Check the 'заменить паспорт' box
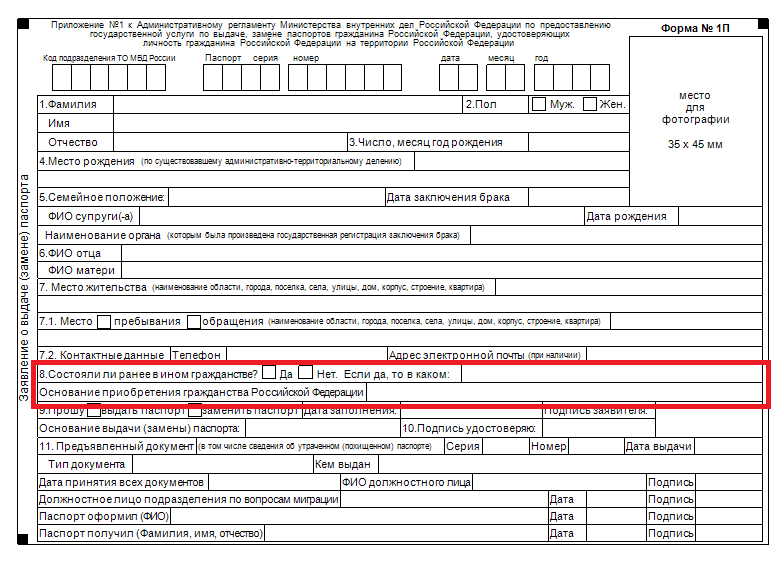This screenshot has height=564, width=783. pyautogui.click(x=195, y=410)
